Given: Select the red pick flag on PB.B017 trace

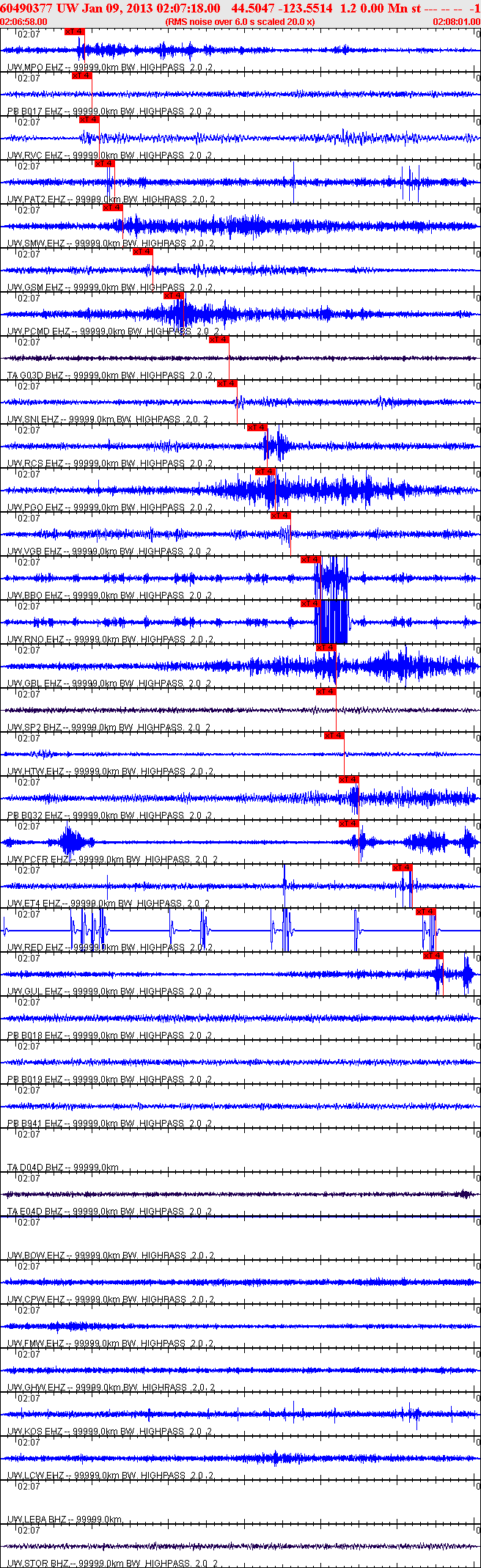Looking at the screenshot, I should click(x=82, y=76).
